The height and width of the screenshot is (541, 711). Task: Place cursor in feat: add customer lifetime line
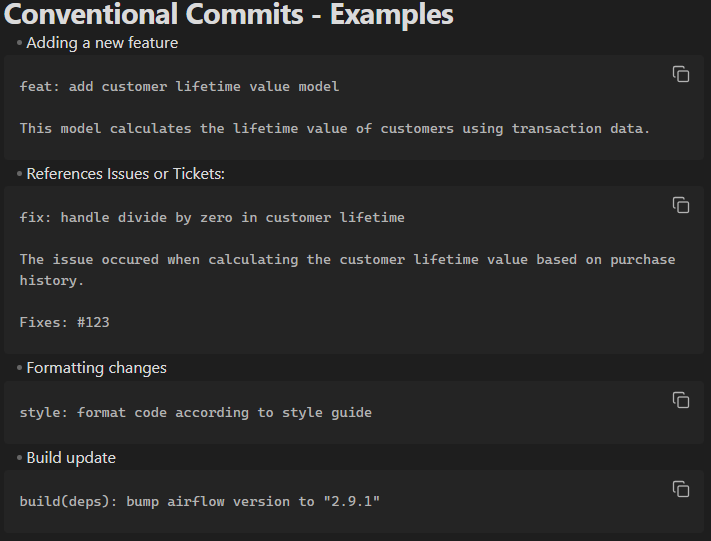pos(180,86)
